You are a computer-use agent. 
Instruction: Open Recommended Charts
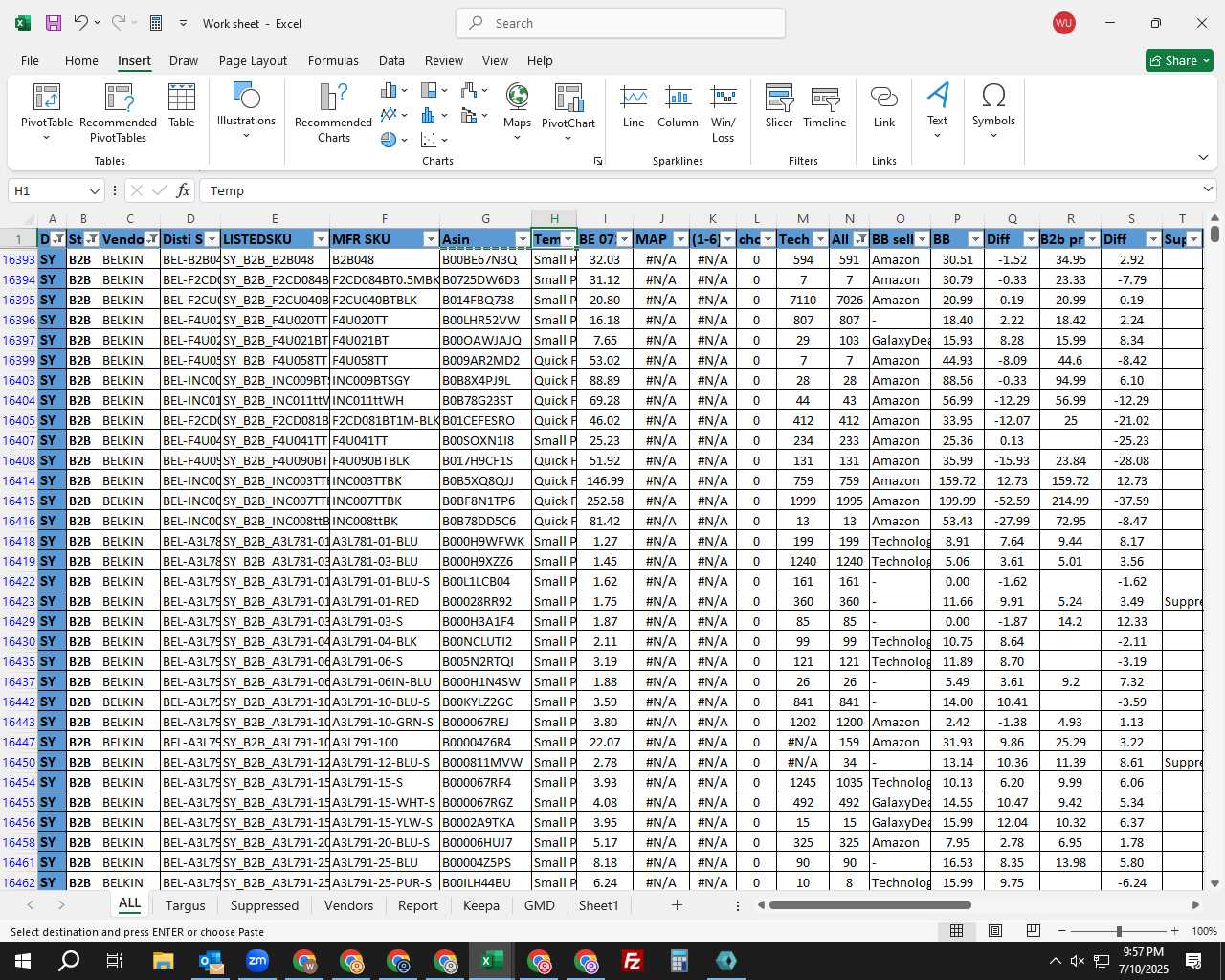(333, 112)
